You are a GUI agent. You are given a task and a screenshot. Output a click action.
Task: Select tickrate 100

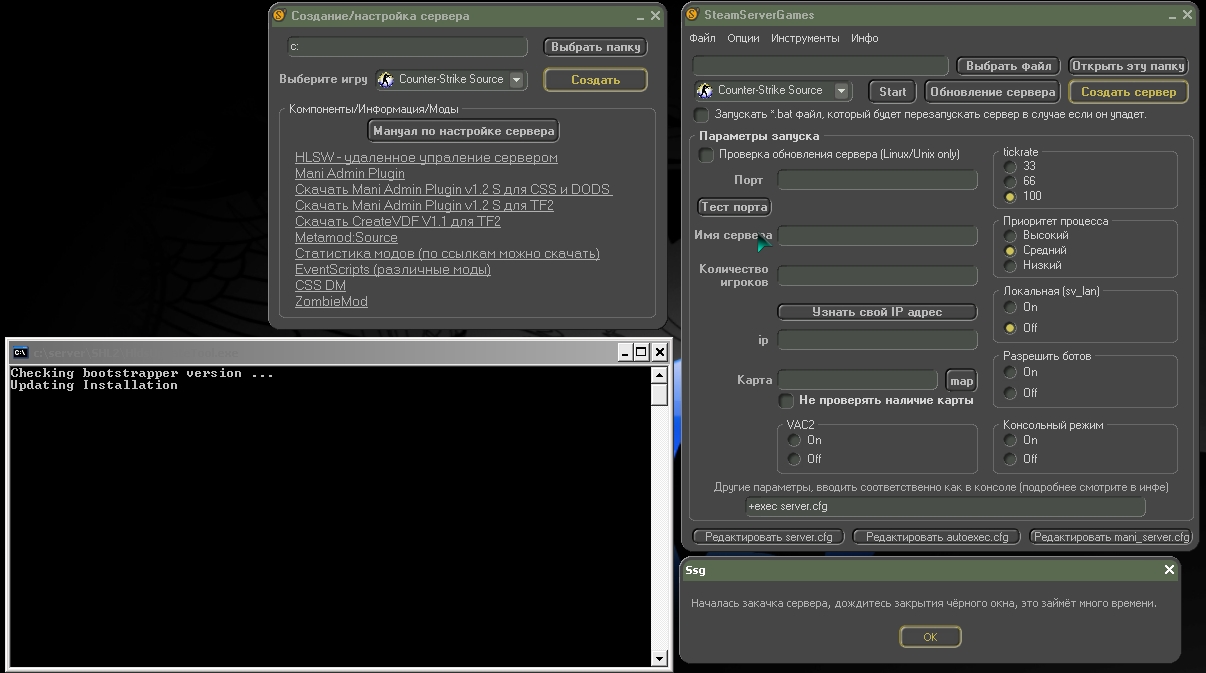(1011, 197)
